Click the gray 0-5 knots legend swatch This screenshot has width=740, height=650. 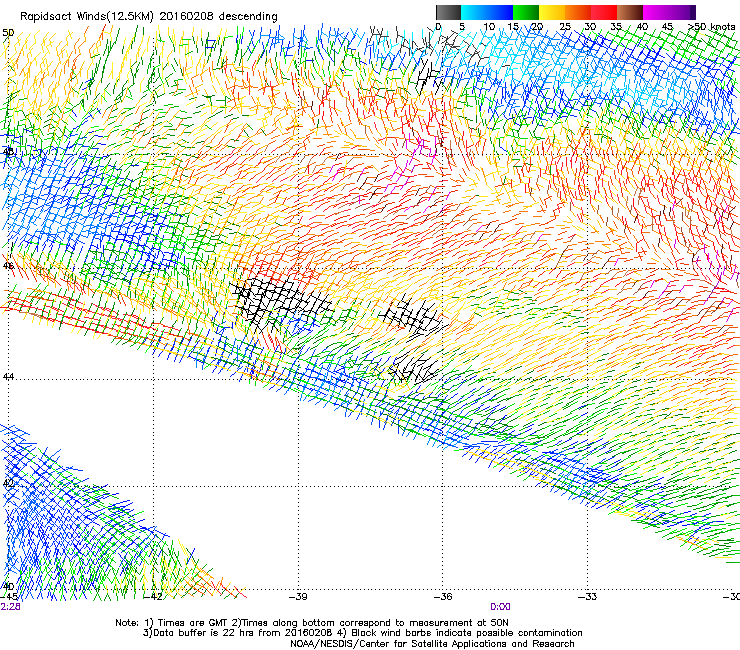click(448, 12)
